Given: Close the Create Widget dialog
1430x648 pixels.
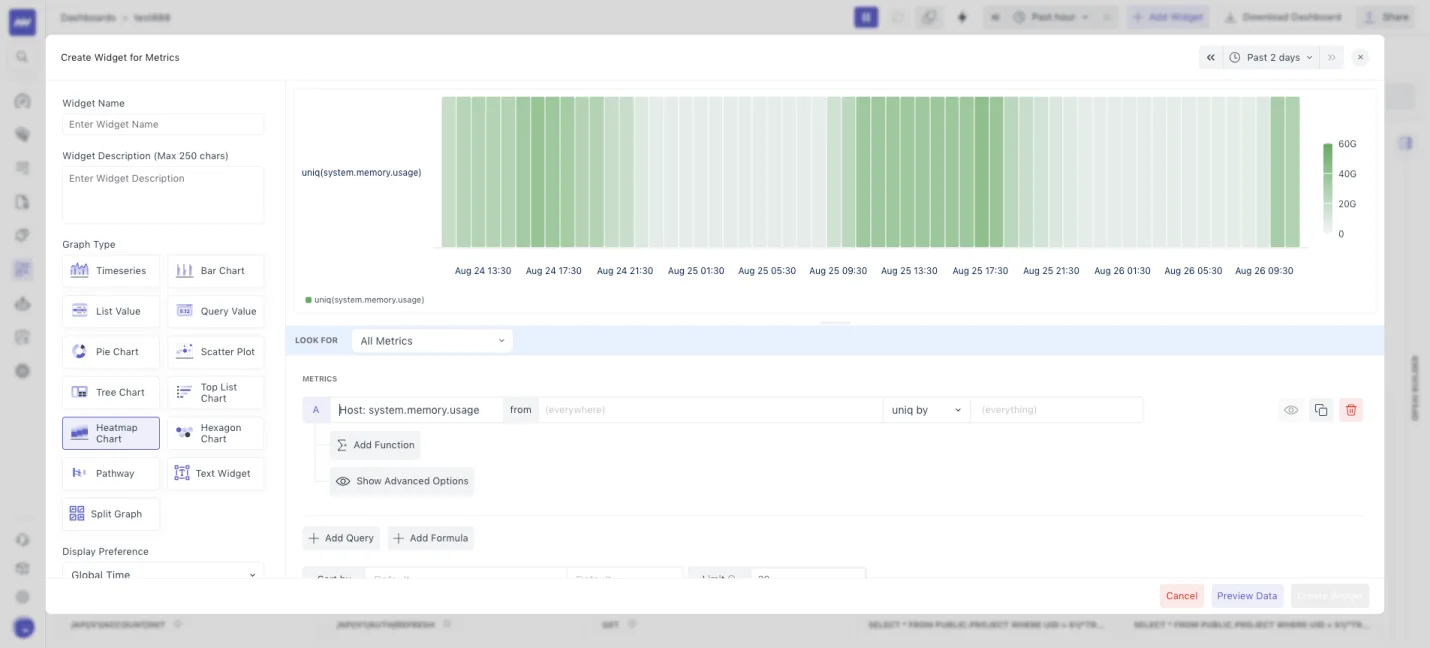Looking at the screenshot, I should click(1360, 58).
